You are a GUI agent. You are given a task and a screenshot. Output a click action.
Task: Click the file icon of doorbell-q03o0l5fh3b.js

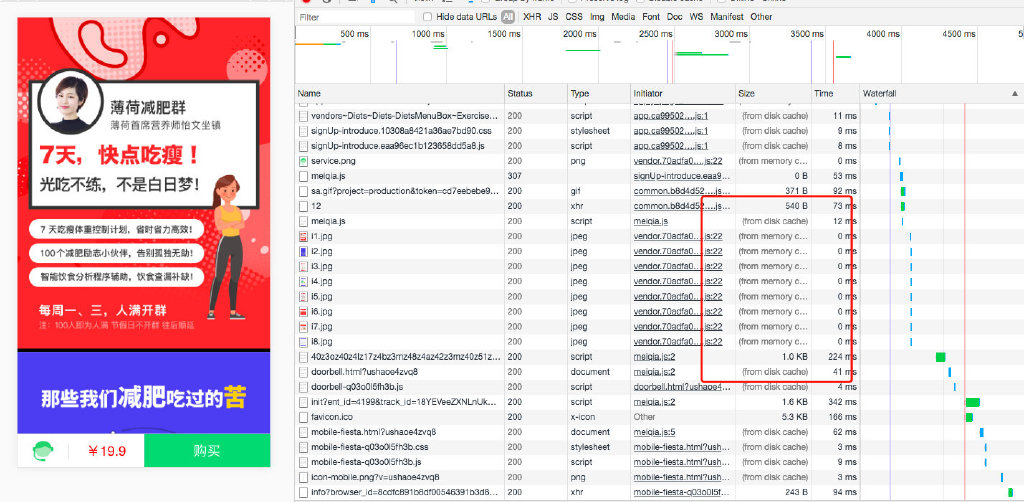point(303,386)
